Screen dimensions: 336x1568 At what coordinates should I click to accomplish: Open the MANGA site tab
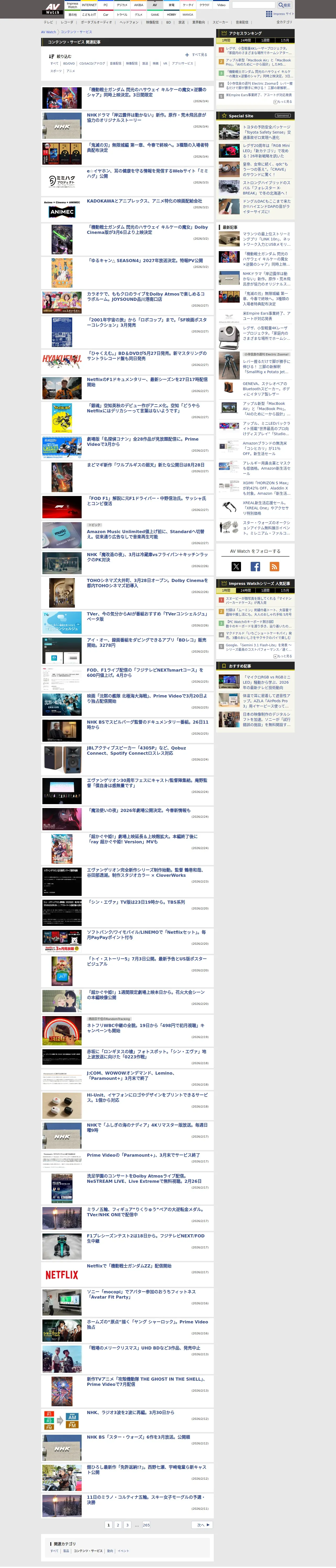click(188, 14)
